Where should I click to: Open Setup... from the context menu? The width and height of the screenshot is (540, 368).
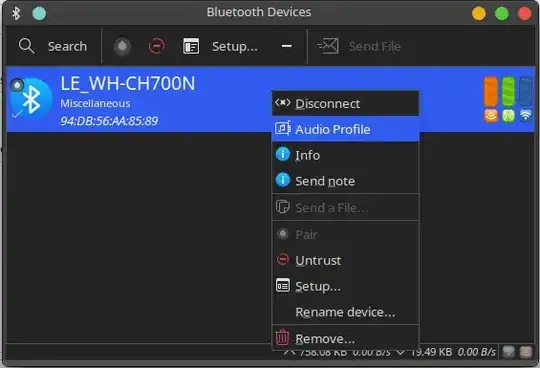point(345,286)
